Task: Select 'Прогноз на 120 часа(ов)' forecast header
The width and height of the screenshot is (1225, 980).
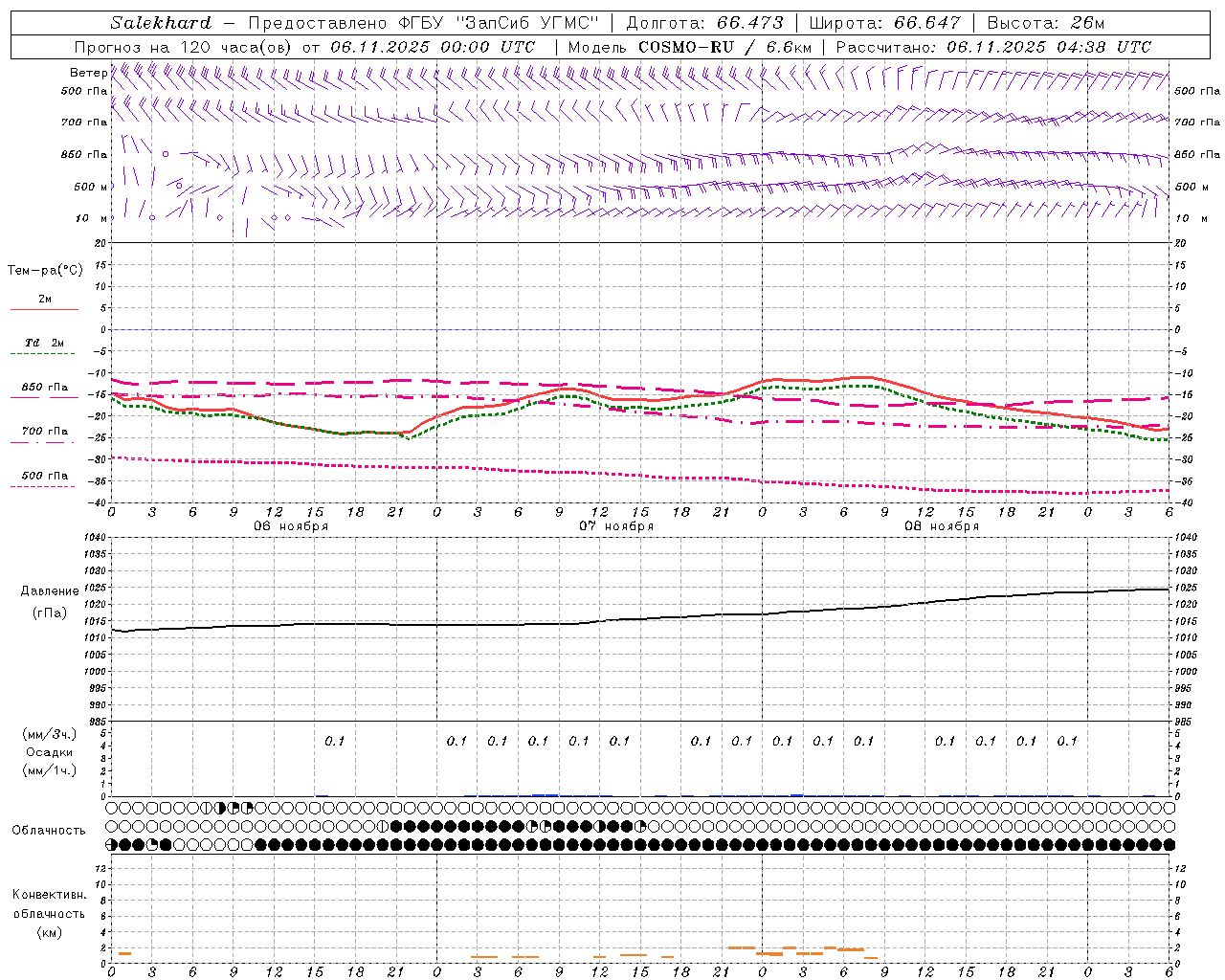Action: click(x=184, y=47)
